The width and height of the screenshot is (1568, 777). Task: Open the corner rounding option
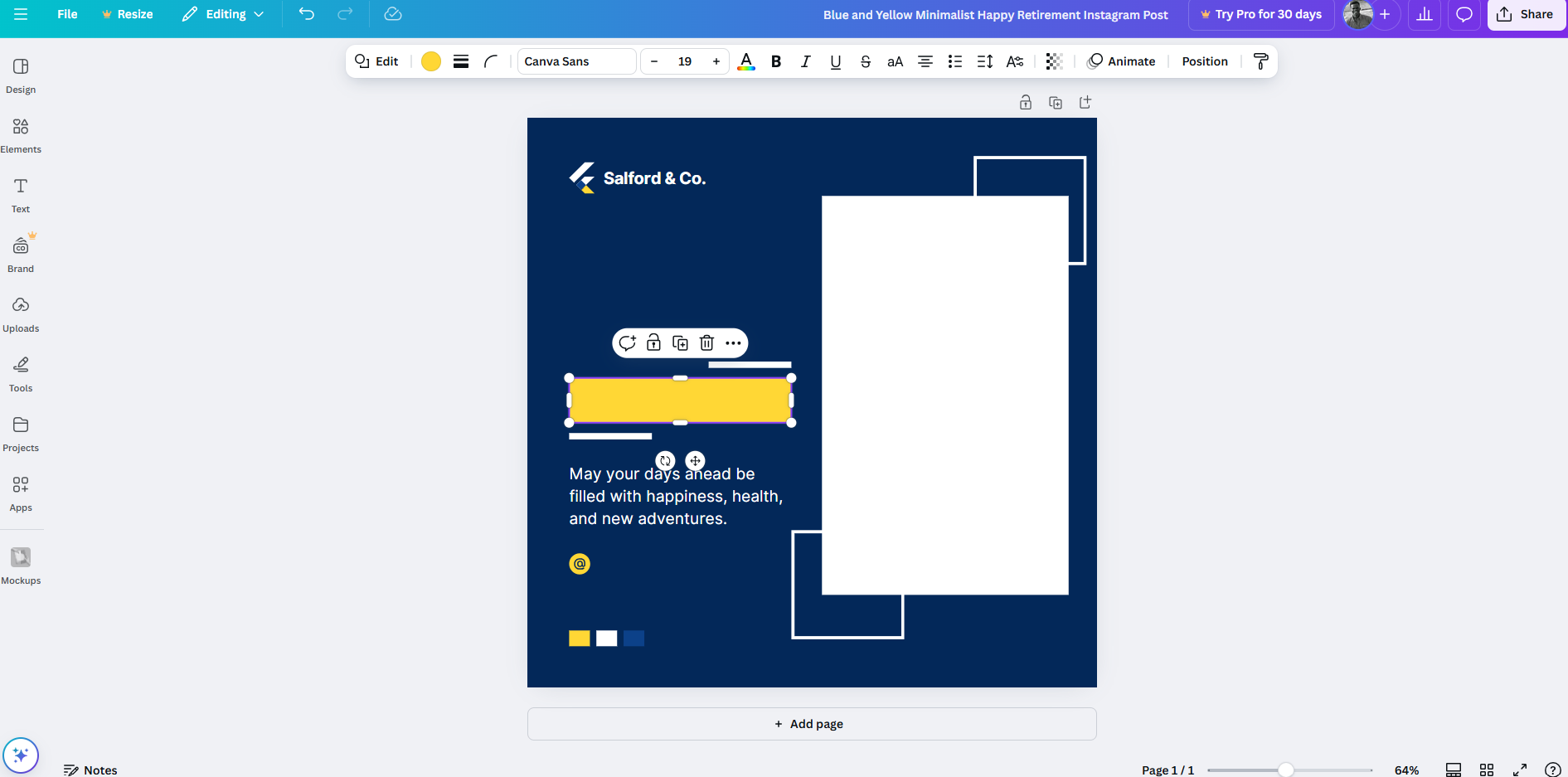click(x=491, y=61)
